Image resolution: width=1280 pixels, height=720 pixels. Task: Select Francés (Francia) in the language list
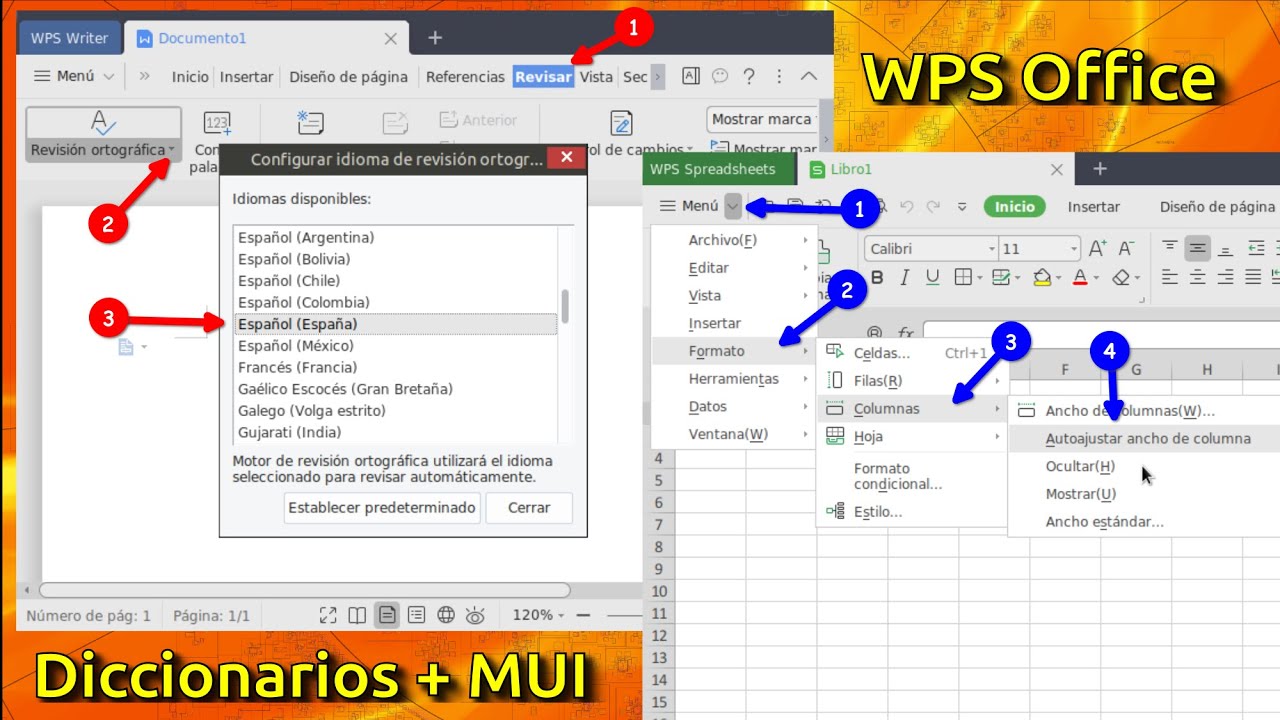pos(395,367)
